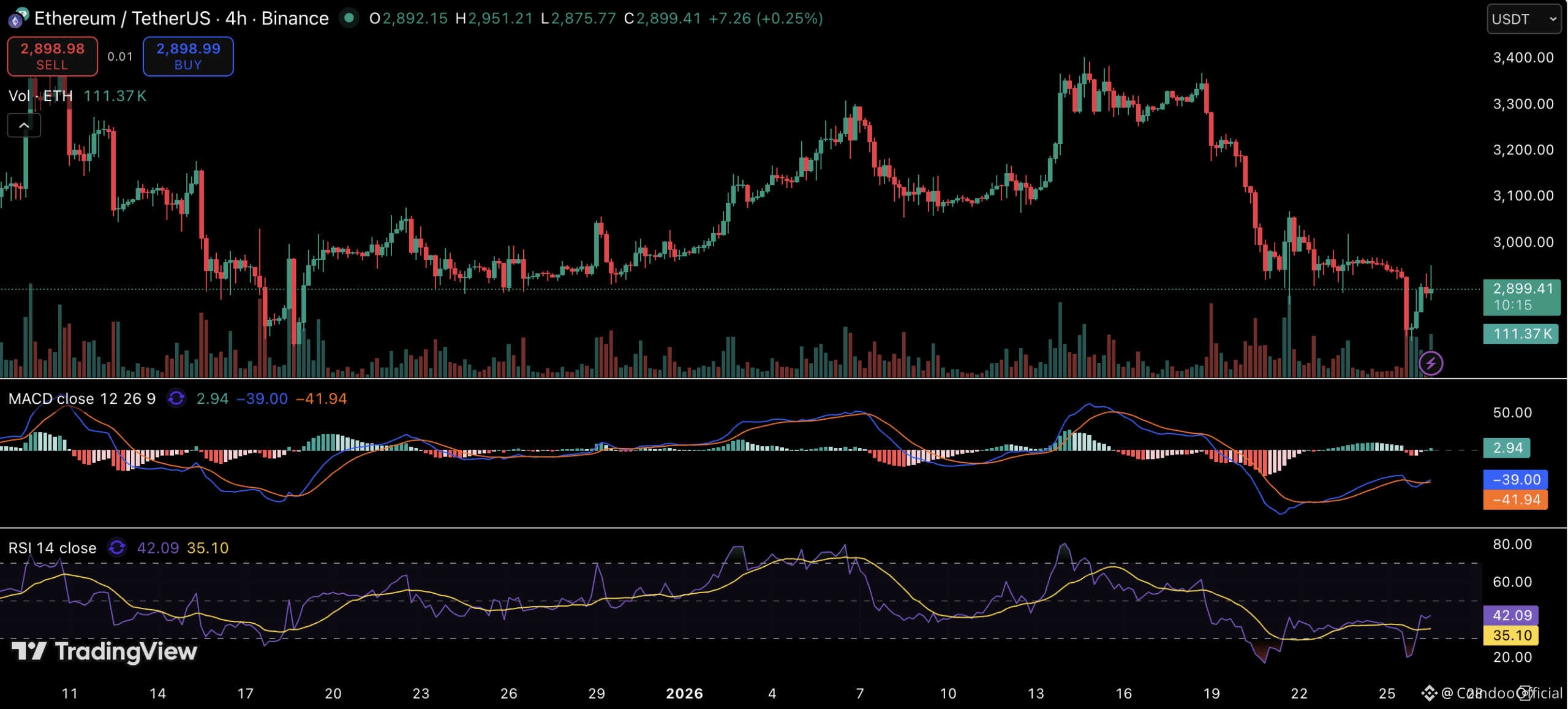
Task: Click the Binance logo beside CandooOfficial
Action: pyautogui.click(x=1429, y=693)
